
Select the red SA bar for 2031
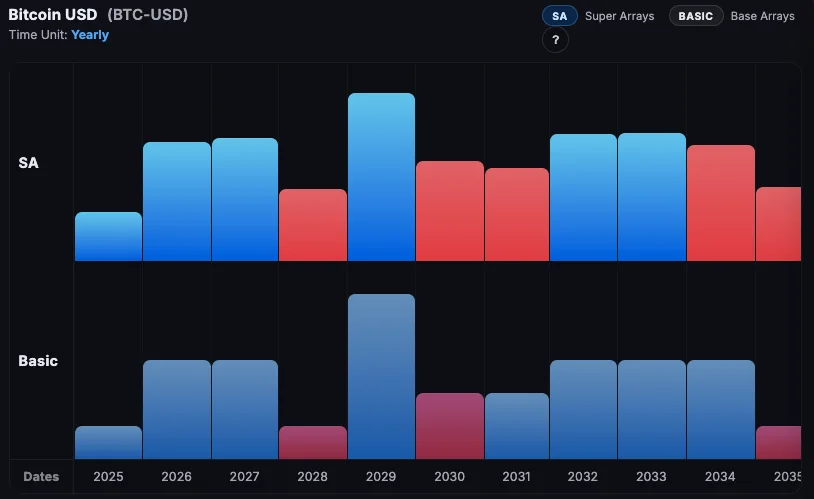(x=517, y=214)
